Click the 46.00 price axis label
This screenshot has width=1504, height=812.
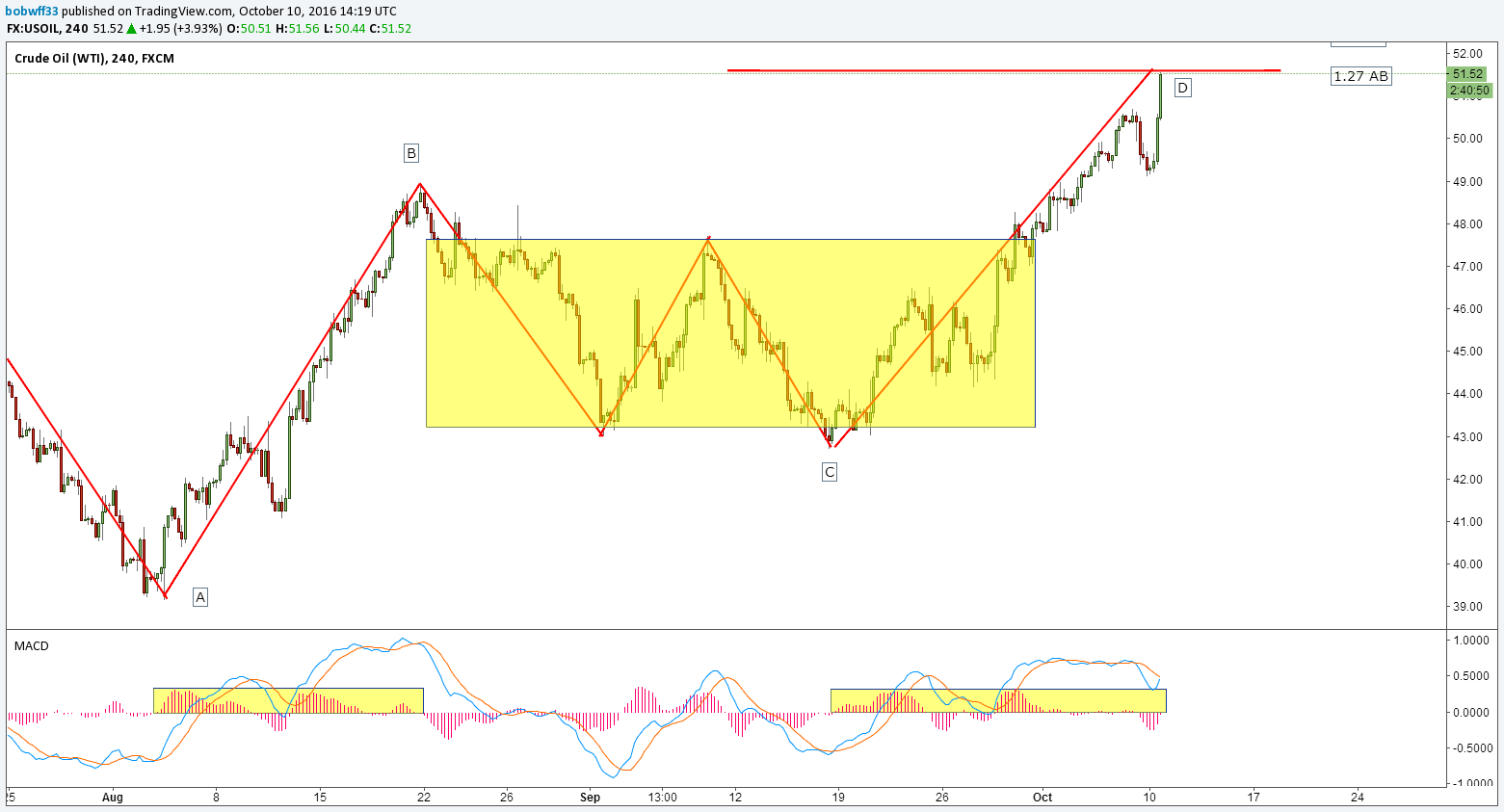[x=1468, y=308]
